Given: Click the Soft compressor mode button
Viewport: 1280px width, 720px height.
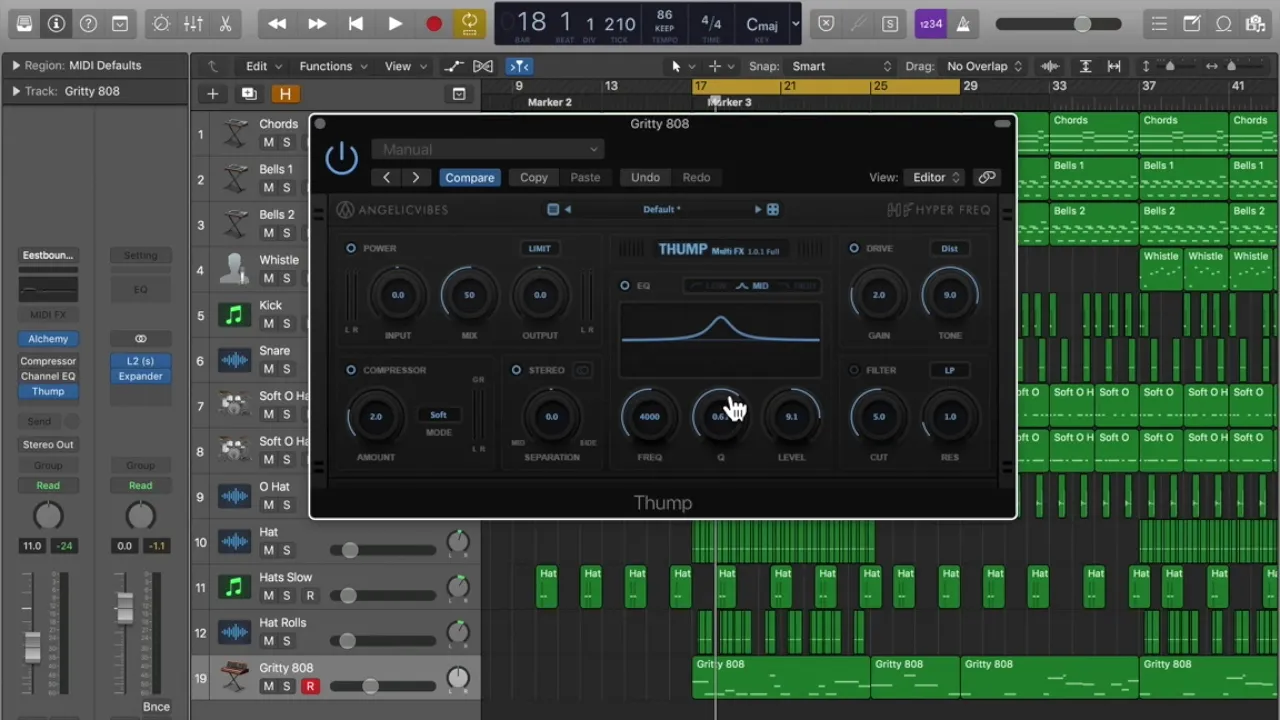Looking at the screenshot, I should pyautogui.click(x=438, y=414).
